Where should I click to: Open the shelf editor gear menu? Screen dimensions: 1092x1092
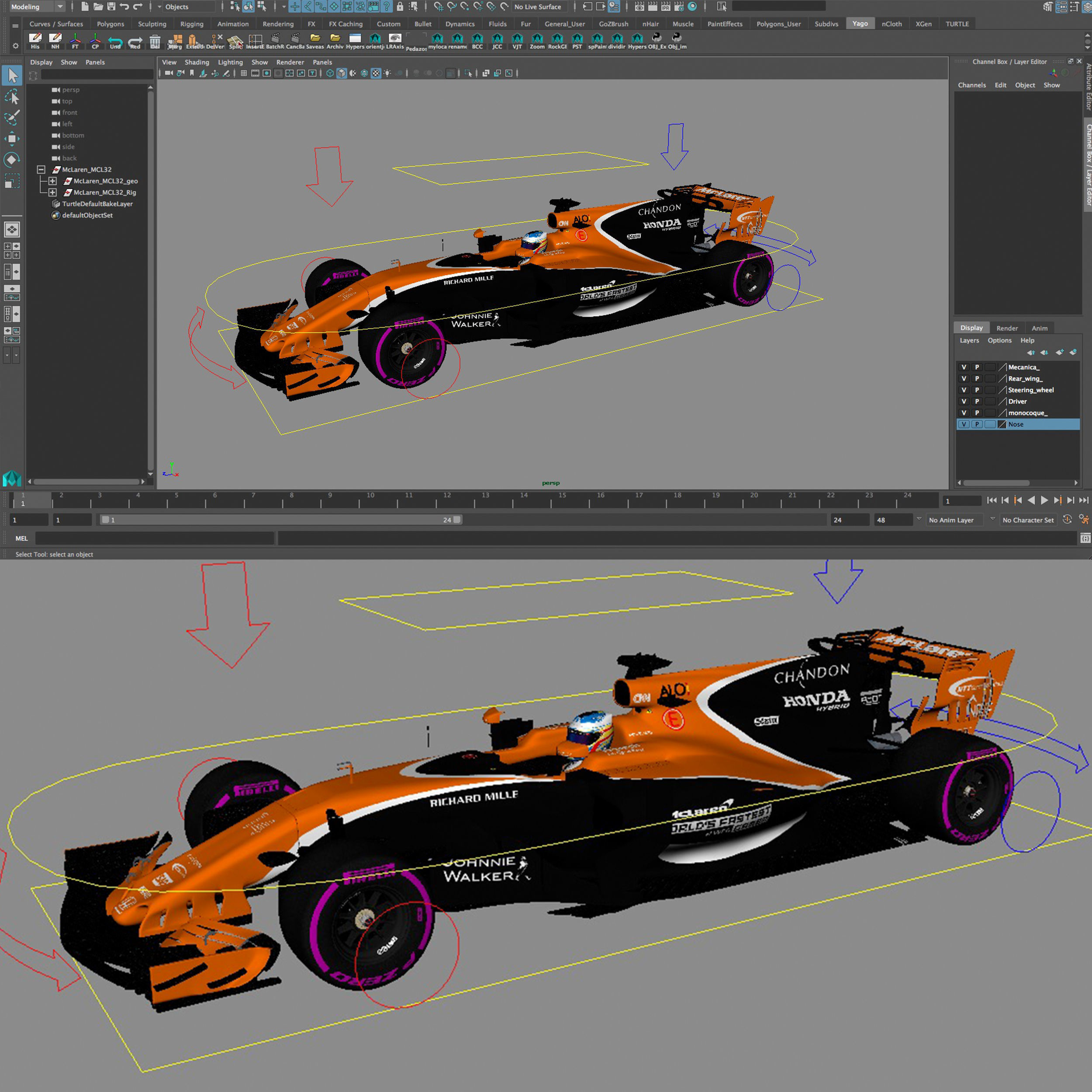tap(15, 46)
